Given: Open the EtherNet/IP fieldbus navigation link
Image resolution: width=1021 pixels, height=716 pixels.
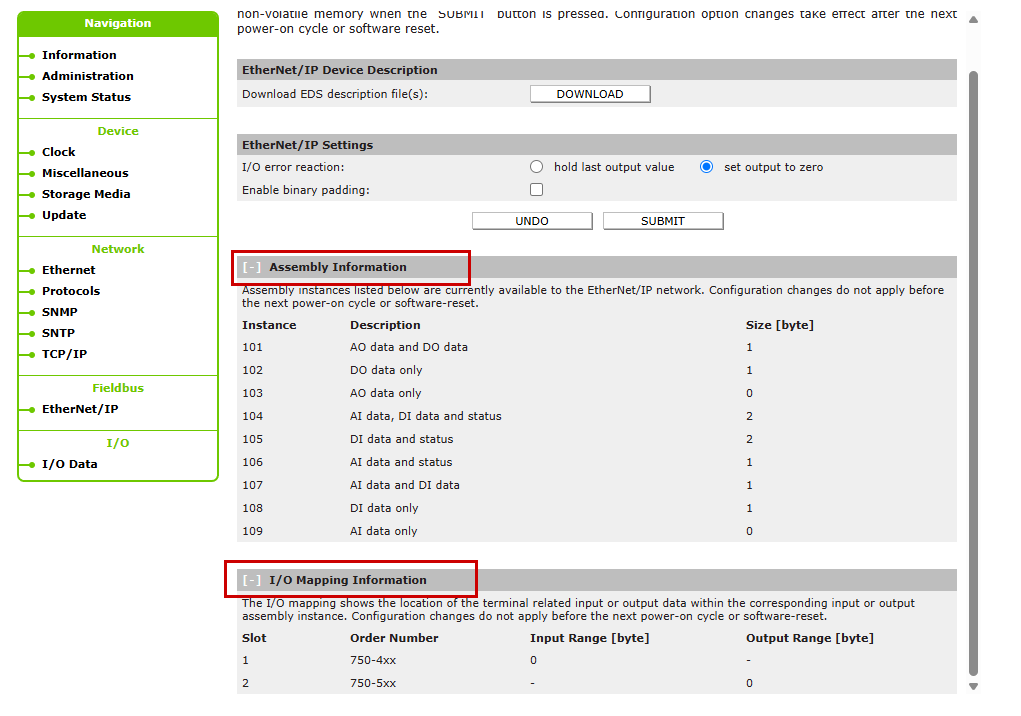Looking at the screenshot, I should click(x=80, y=409).
